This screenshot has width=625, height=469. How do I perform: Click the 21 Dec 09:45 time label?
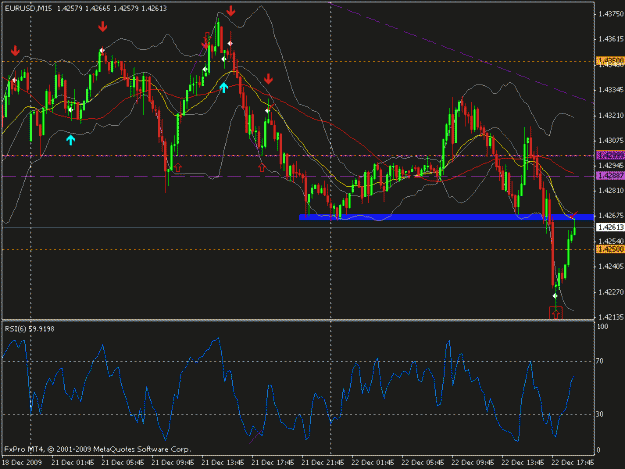tap(173, 463)
